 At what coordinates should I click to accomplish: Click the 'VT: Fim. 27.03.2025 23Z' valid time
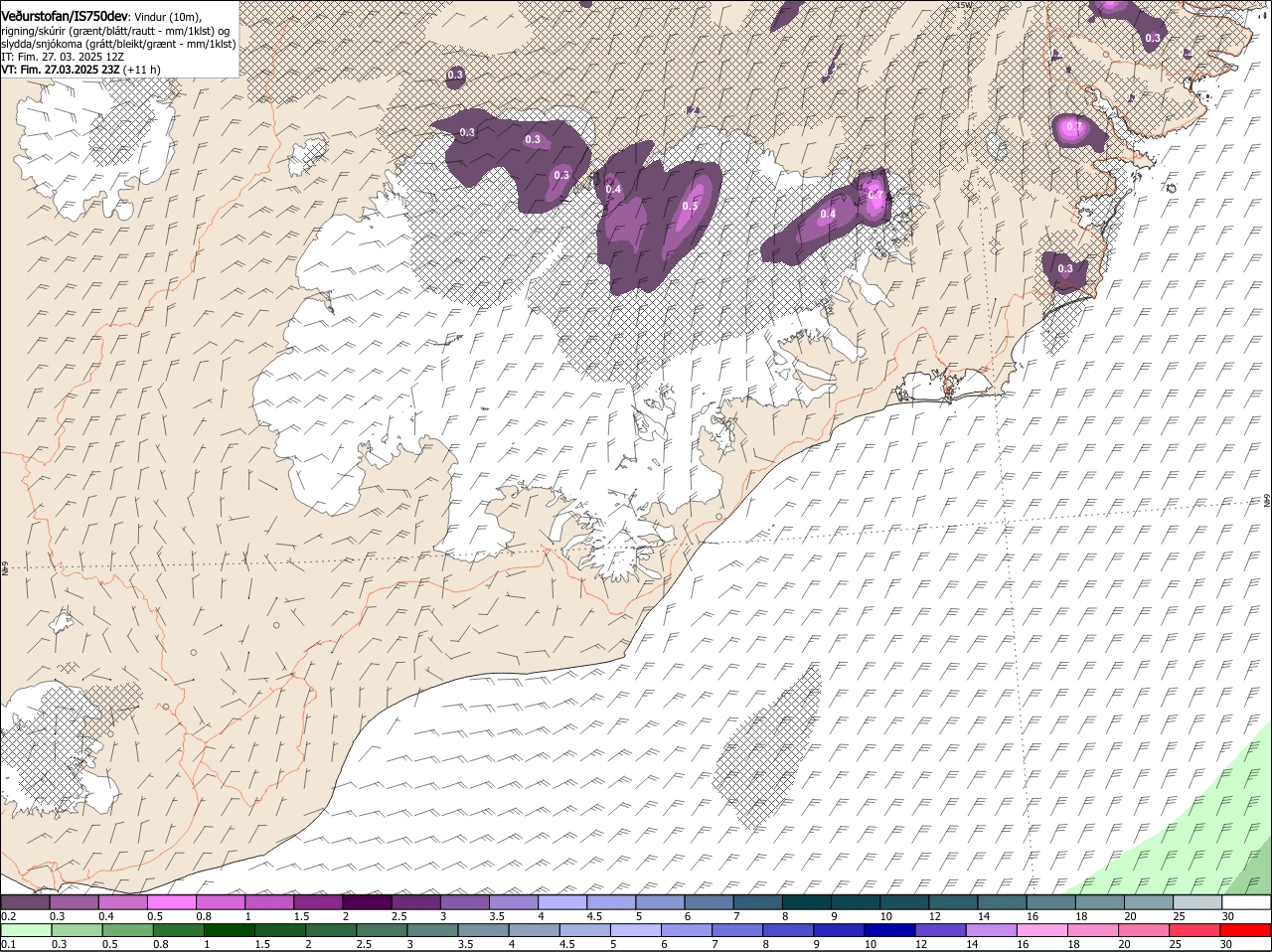coord(61,71)
